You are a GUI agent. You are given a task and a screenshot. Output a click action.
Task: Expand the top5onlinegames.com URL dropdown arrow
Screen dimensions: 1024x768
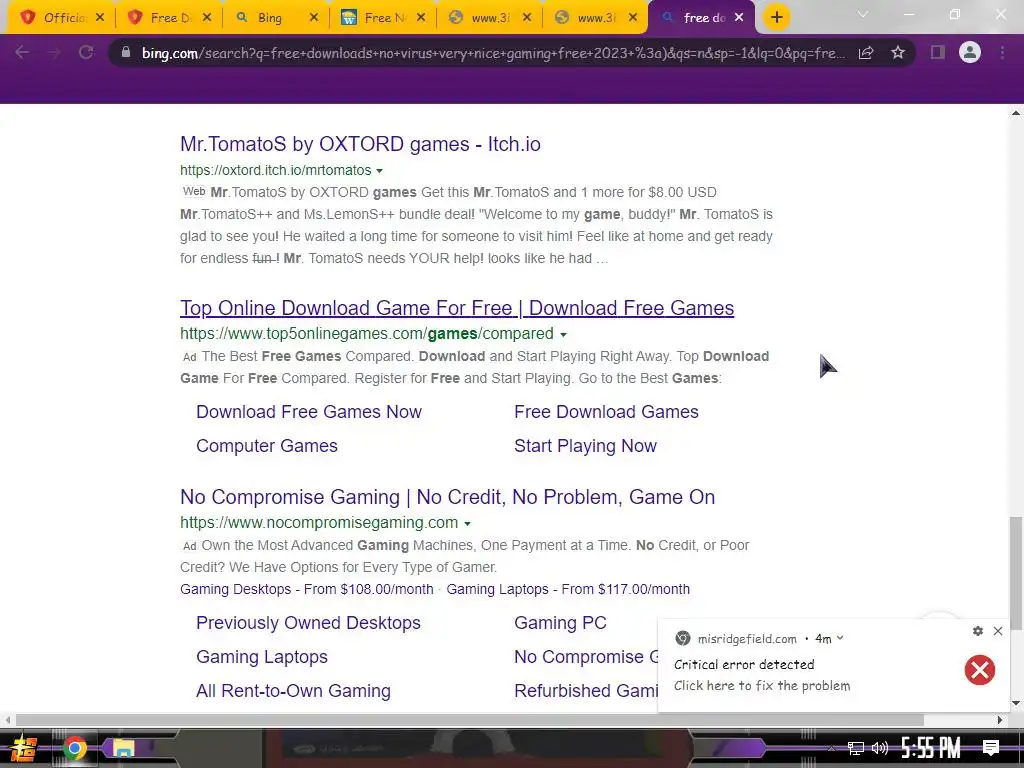(564, 335)
